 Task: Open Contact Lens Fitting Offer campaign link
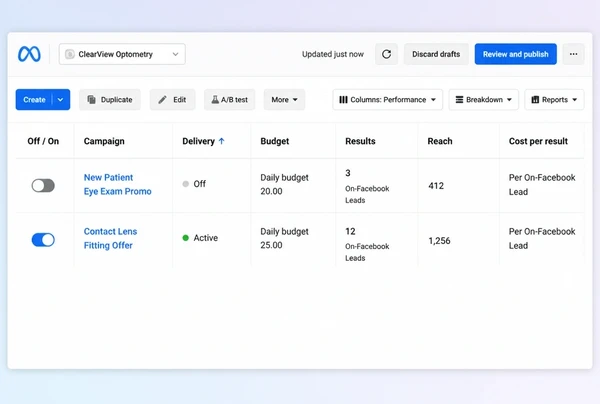point(110,238)
